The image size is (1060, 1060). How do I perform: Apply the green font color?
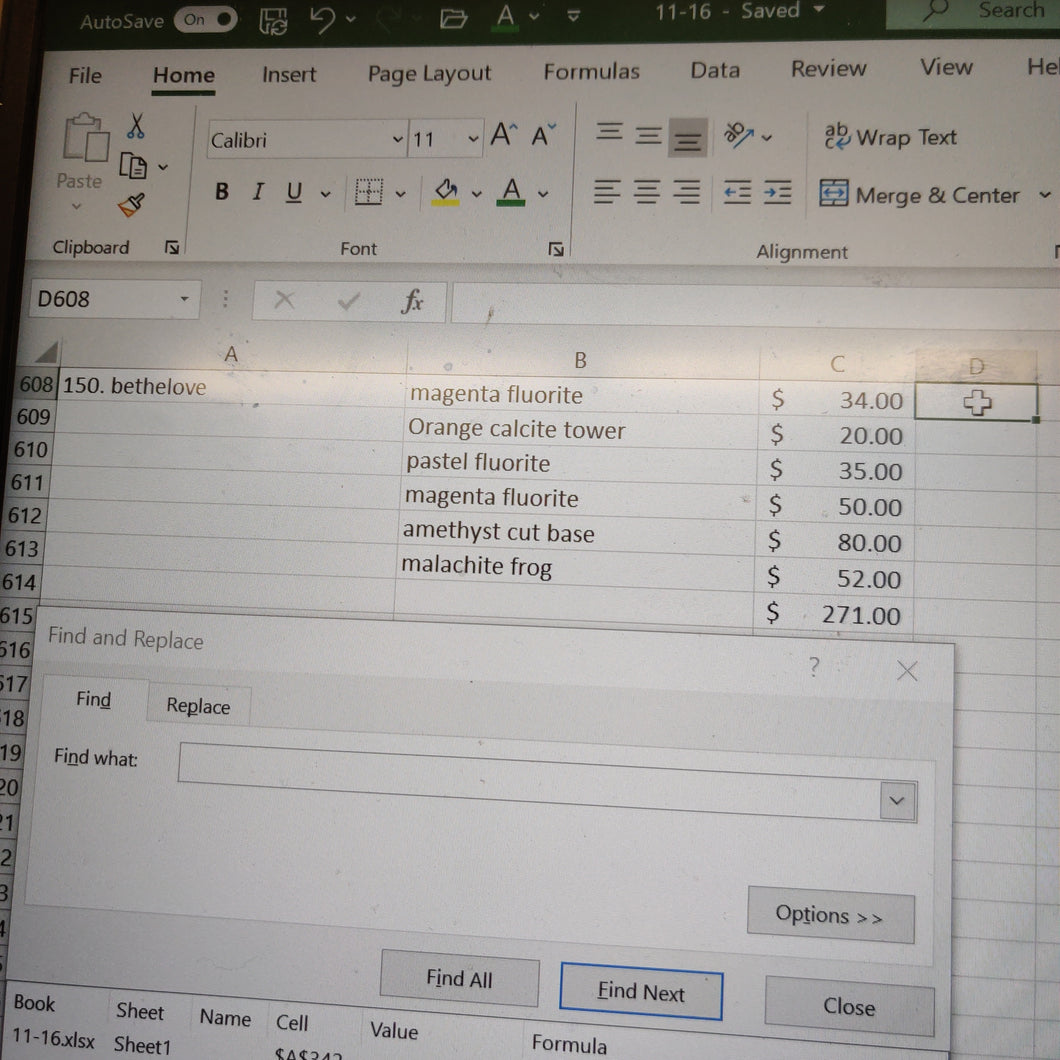[511, 193]
